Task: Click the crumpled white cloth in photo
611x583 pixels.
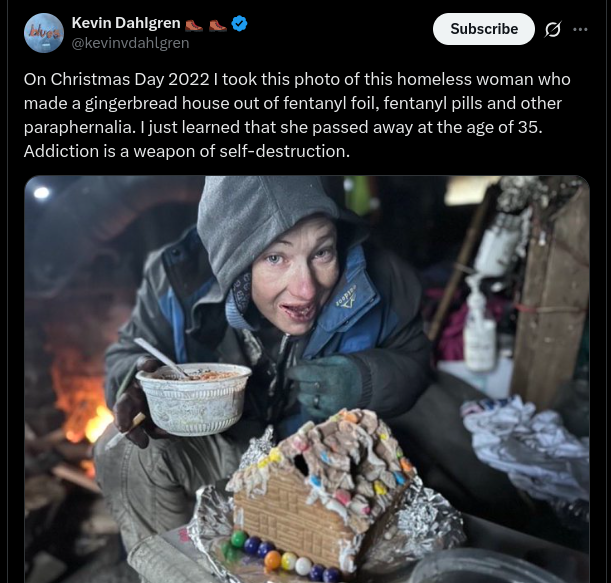Action: pos(526,442)
